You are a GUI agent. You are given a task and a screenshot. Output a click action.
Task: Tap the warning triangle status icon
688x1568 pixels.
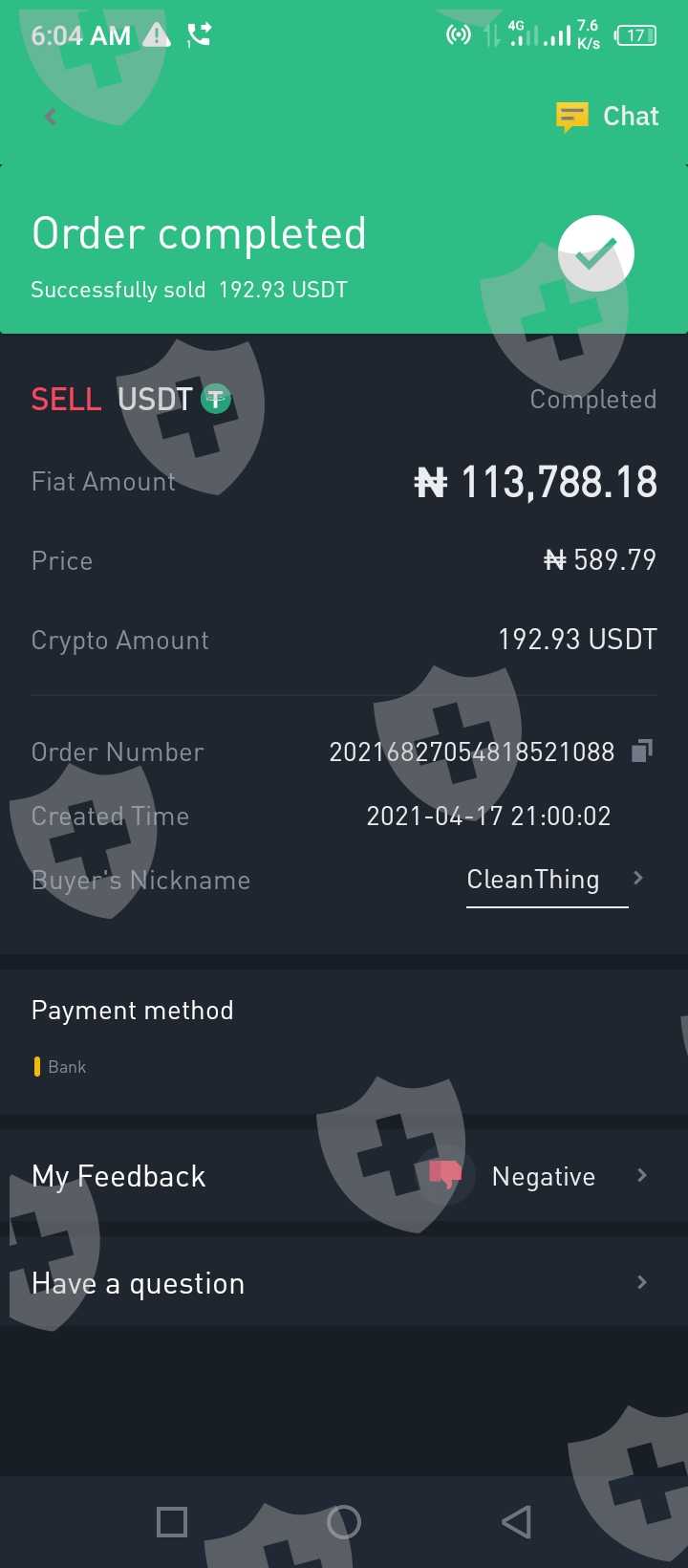point(157,36)
